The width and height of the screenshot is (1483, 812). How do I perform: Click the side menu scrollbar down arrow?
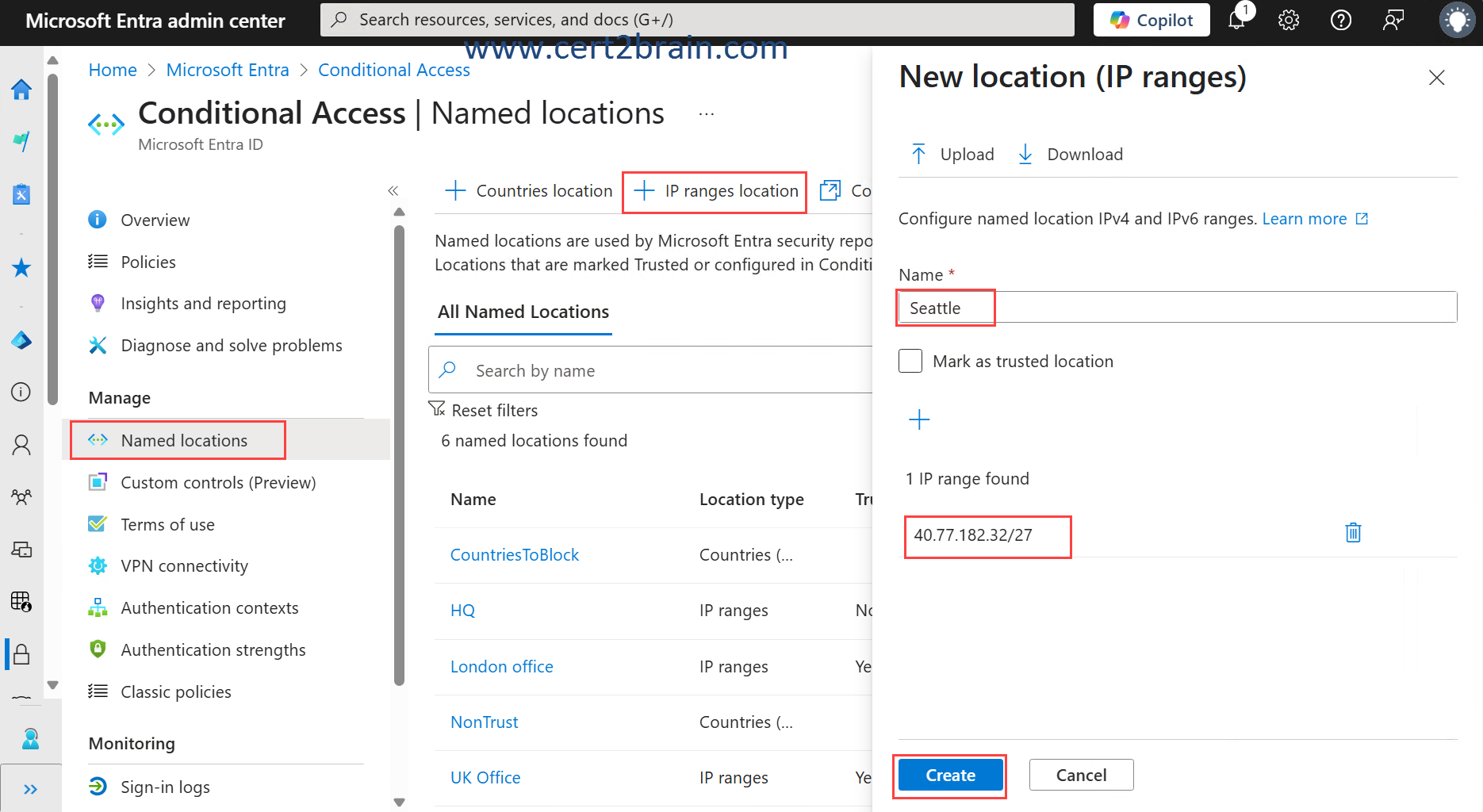tap(399, 802)
